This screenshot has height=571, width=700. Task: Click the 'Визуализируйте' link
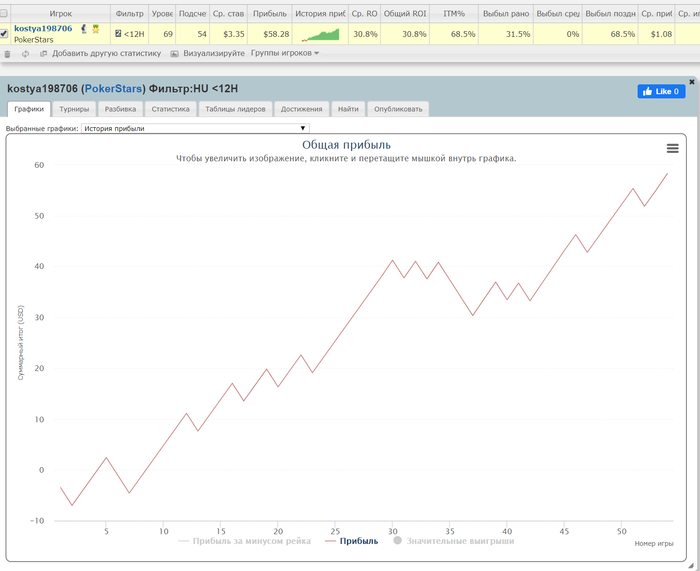[x=214, y=53]
